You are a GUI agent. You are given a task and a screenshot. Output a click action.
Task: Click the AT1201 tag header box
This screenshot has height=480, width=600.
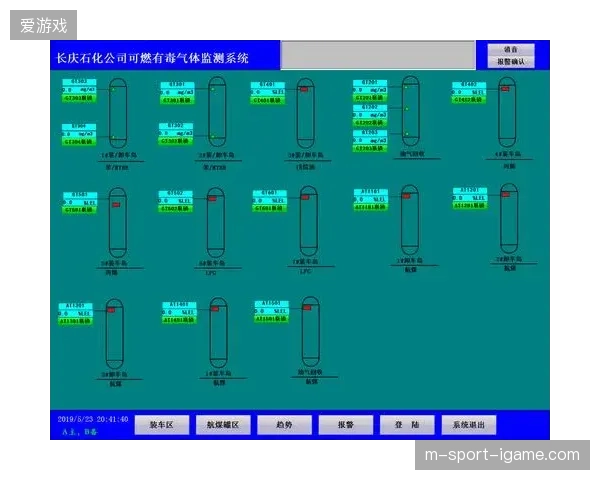coord(470,191)
